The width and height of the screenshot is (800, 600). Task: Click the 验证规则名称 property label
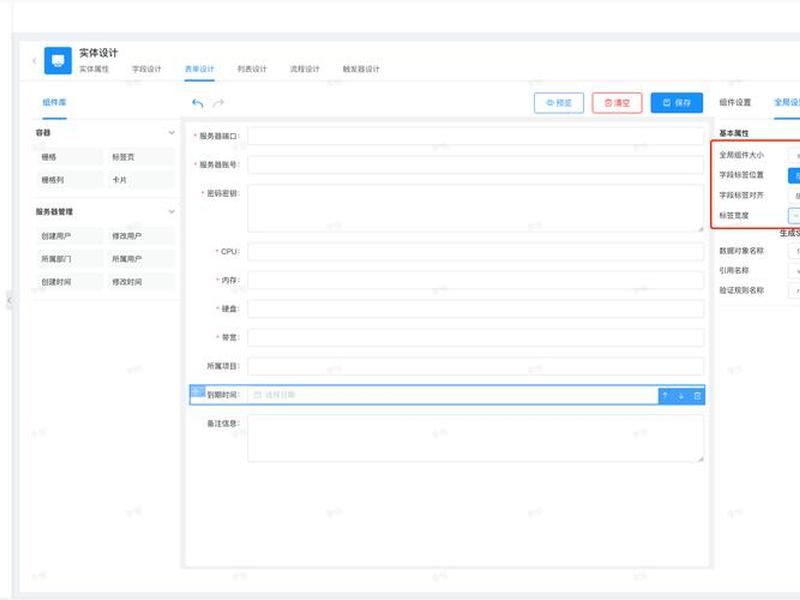[x=741, y=290]
